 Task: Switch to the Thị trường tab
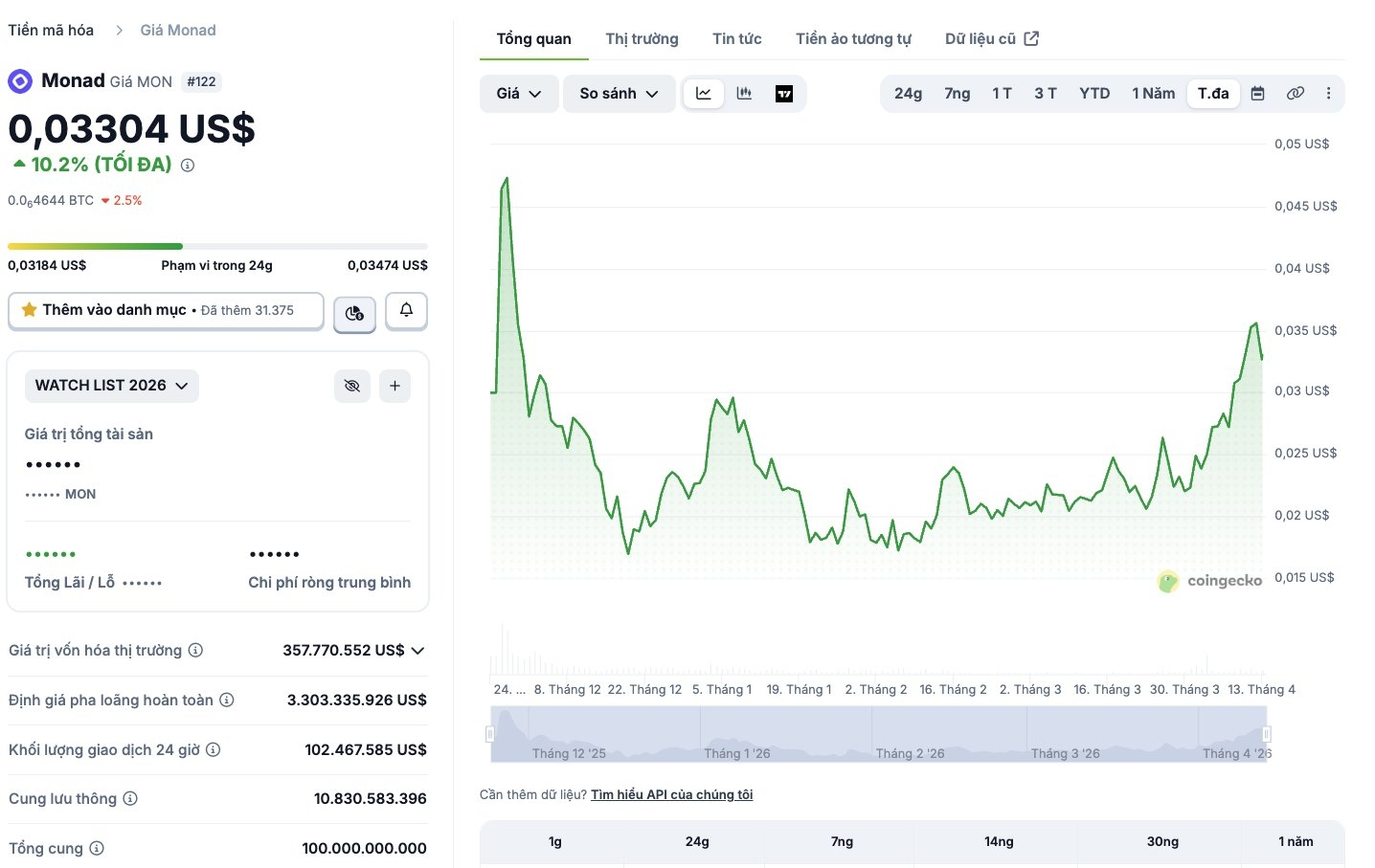pos(642,39)
